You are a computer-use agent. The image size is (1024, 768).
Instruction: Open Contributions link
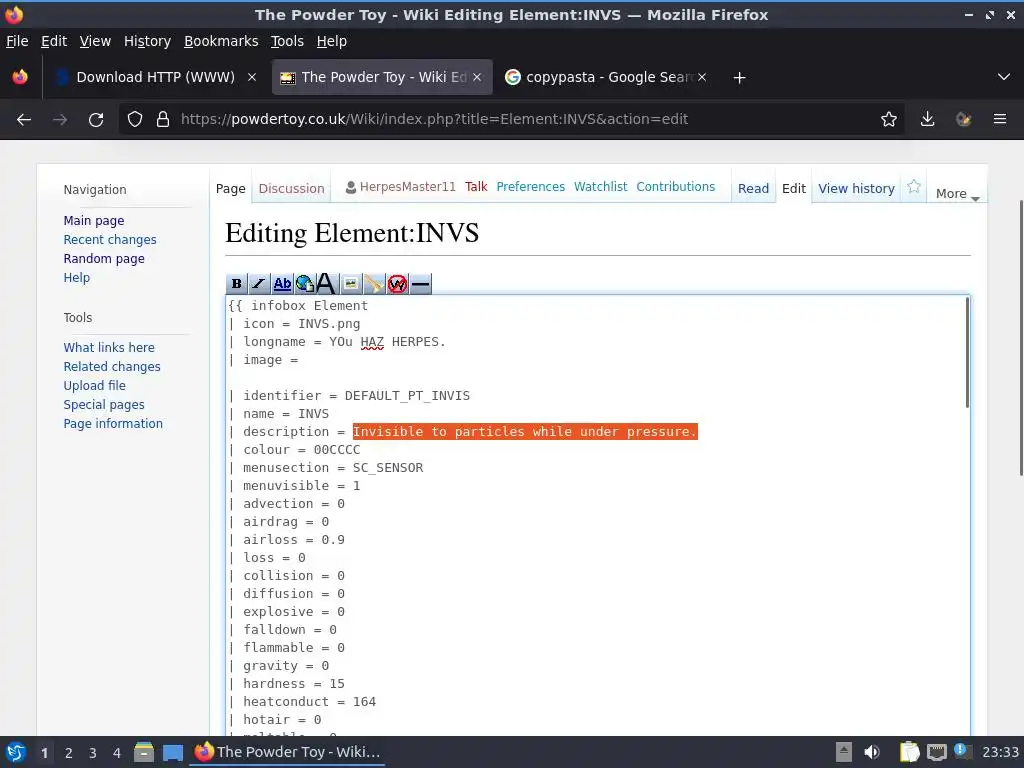pyautogui.click(x=675, y=187)
